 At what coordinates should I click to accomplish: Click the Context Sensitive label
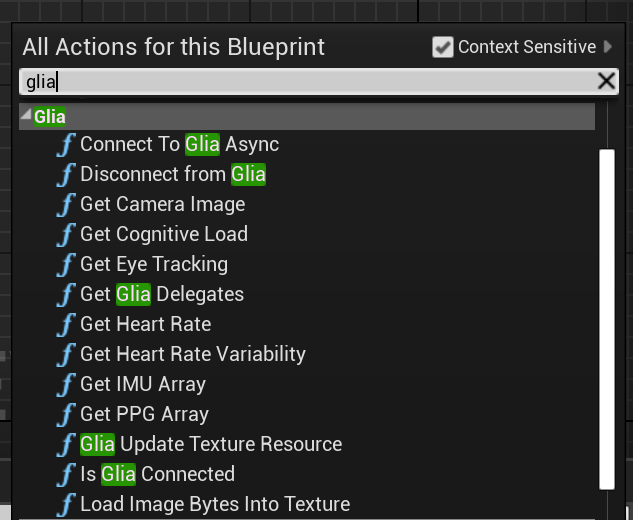tap(527, 47)
